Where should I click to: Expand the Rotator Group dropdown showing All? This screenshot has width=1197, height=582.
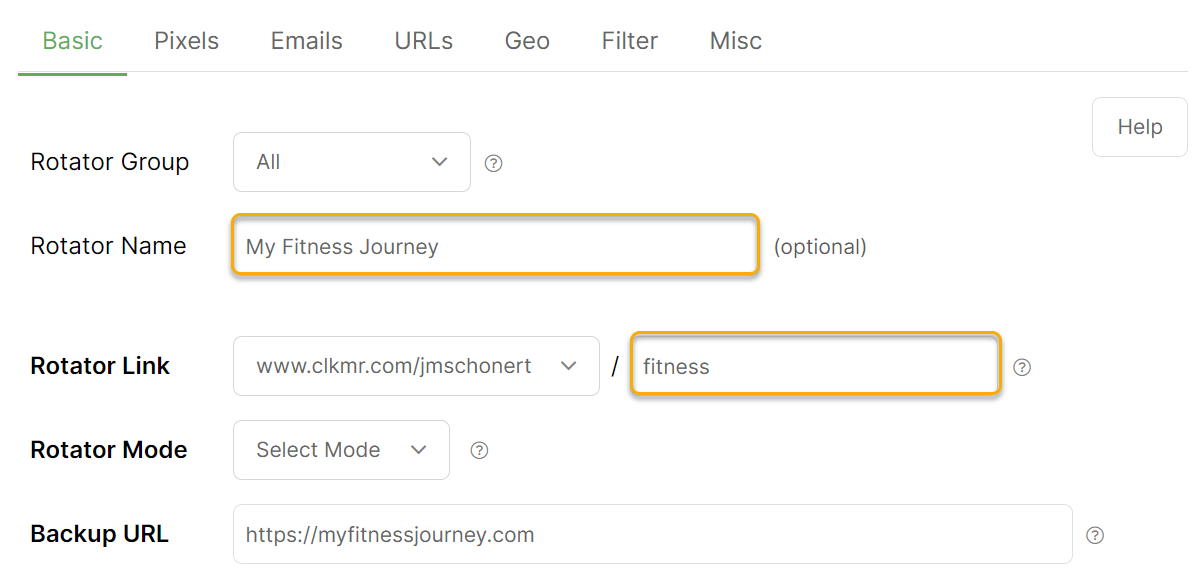tap(352, 162)
